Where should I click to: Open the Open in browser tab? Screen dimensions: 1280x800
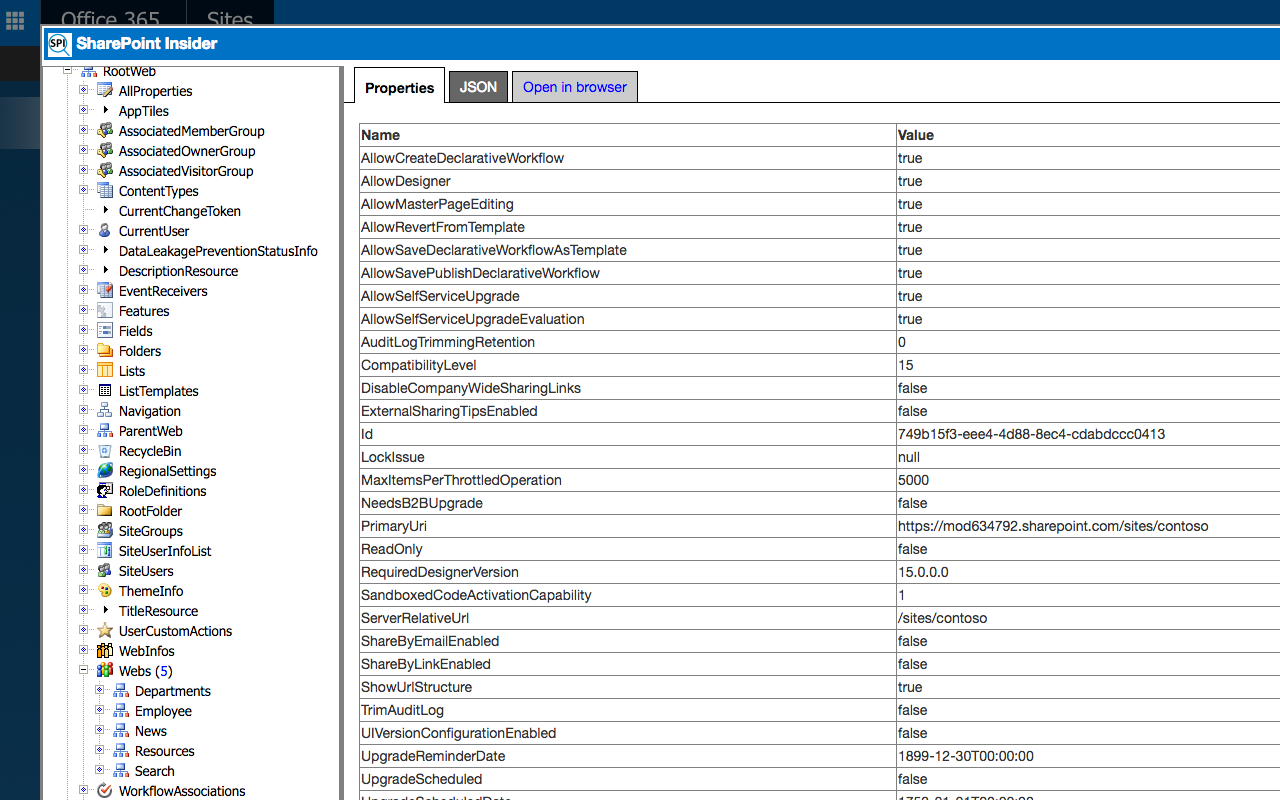coord(575,87)
